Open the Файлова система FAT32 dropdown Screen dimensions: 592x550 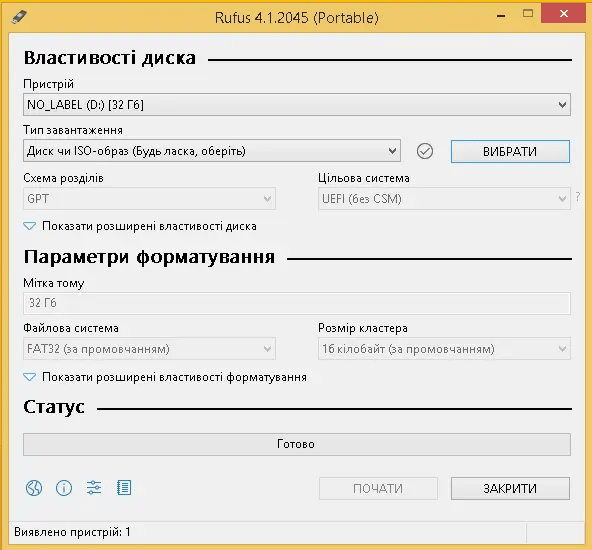(149, 348)
